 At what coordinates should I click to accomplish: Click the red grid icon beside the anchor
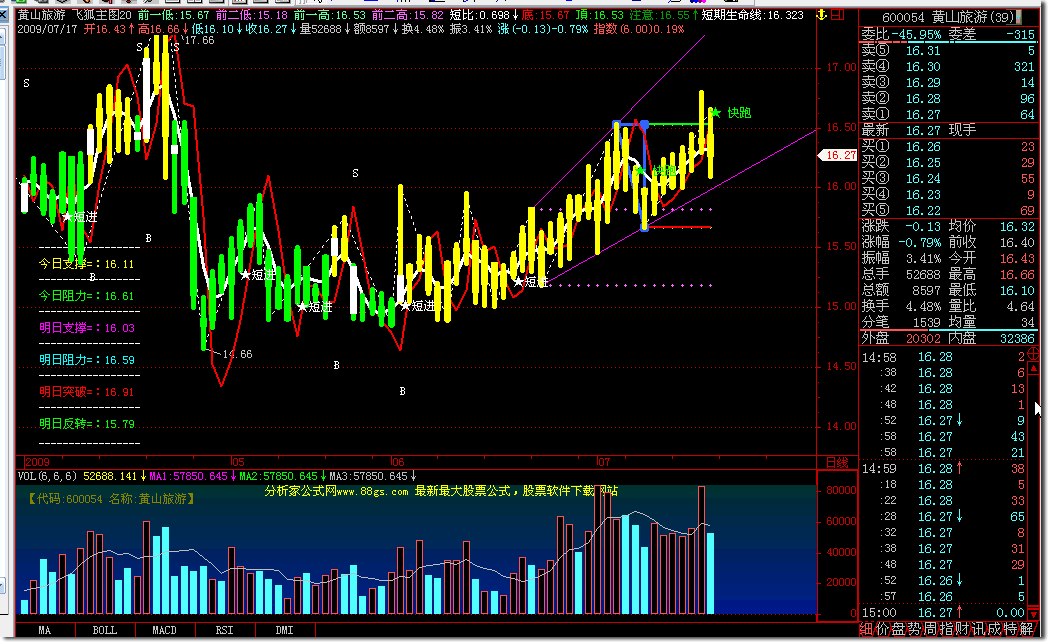point(838,15)
